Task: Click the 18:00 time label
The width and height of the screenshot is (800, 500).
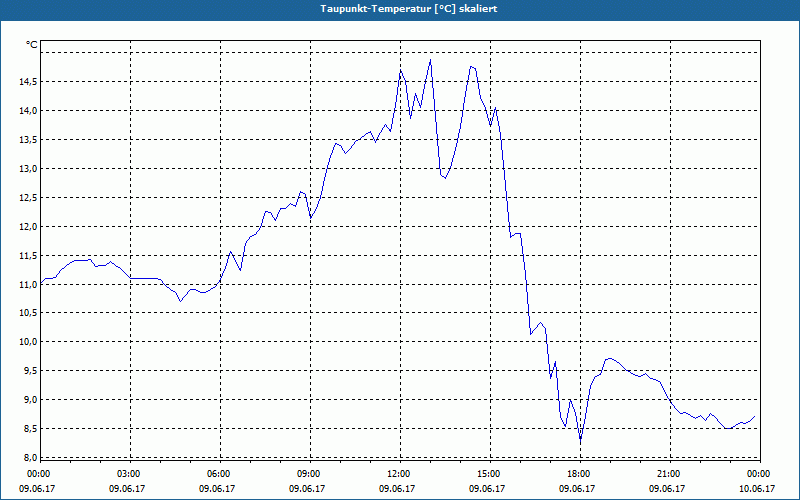Action: pos(580,474)
